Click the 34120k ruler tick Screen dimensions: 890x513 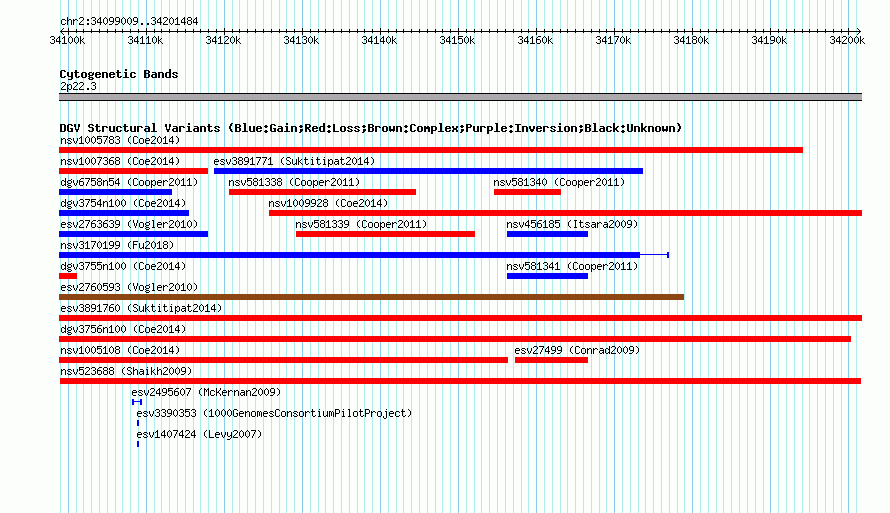[x=223, y=40]
